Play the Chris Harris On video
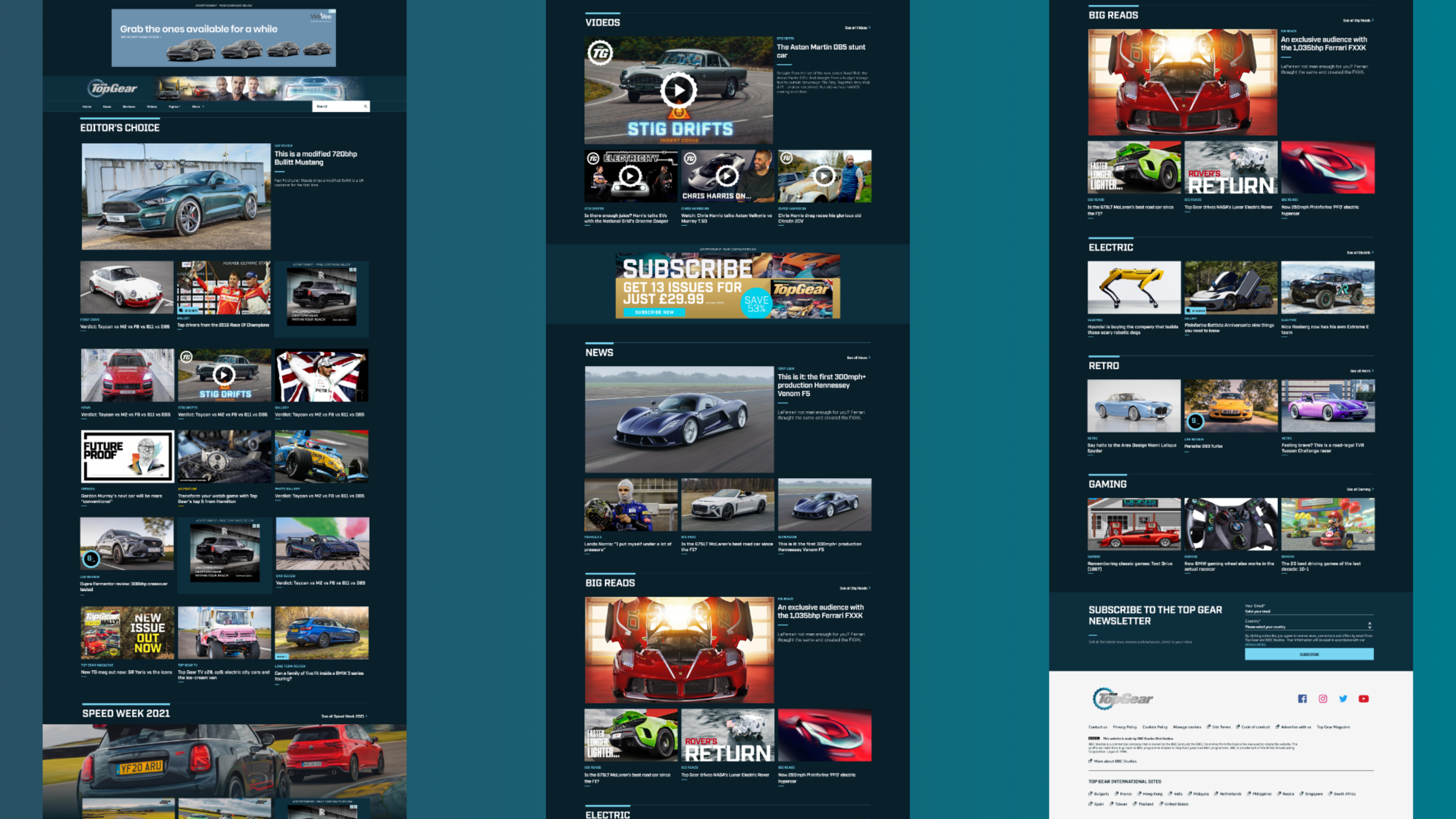Viewport: 1456px width, 819px height. [727, 175]
